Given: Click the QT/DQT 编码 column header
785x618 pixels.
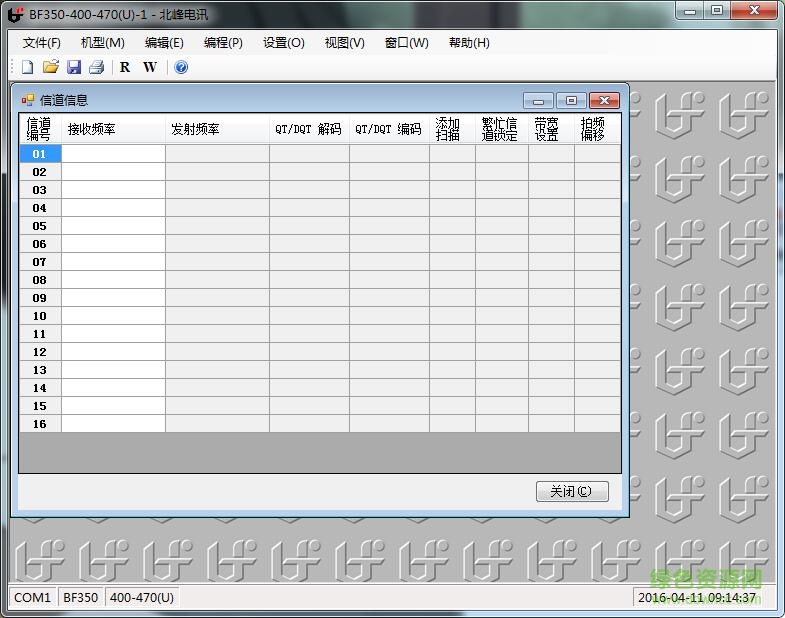Looking at the screenshot, I should (x=389, y=129).
